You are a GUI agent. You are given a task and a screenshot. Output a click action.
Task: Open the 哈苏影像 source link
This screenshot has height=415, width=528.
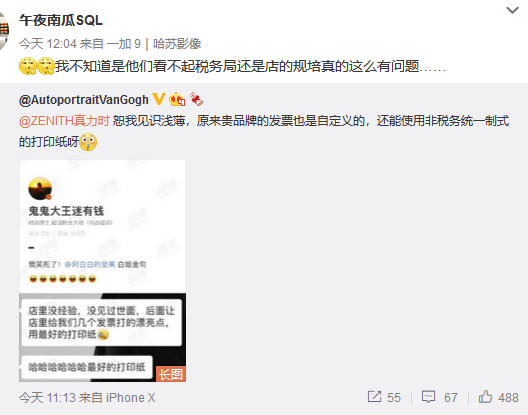click(x=177, y=44)
